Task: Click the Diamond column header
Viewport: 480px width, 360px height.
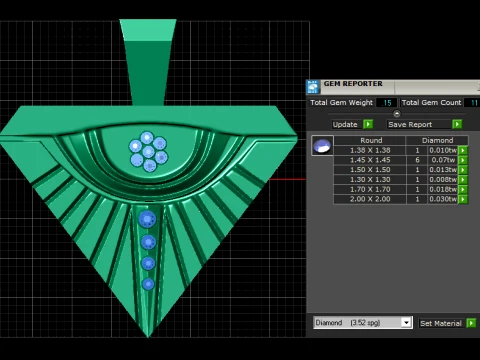Action: [437, 140]
